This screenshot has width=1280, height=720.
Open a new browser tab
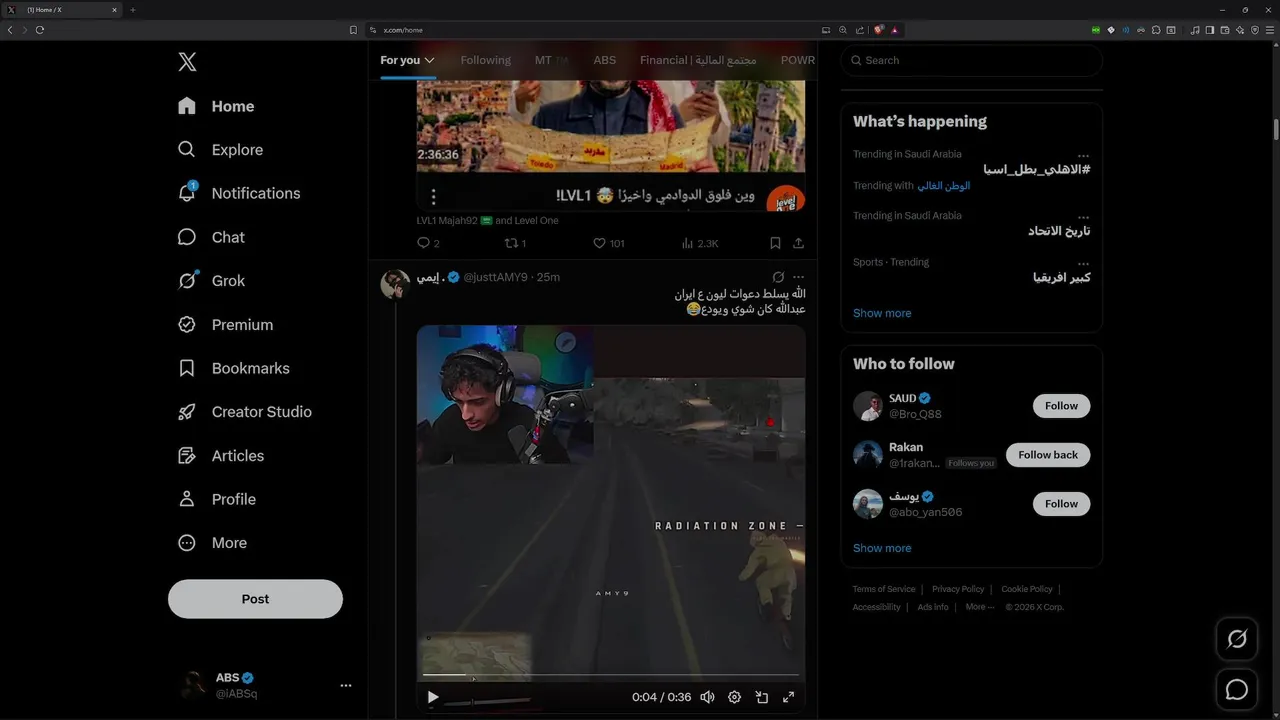point(133,10)
